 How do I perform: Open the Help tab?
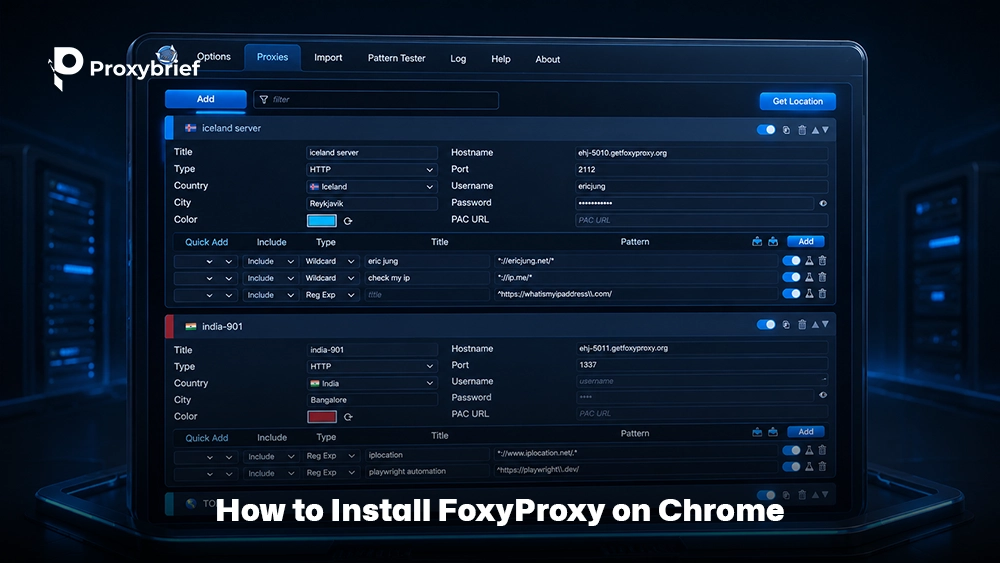501,59
